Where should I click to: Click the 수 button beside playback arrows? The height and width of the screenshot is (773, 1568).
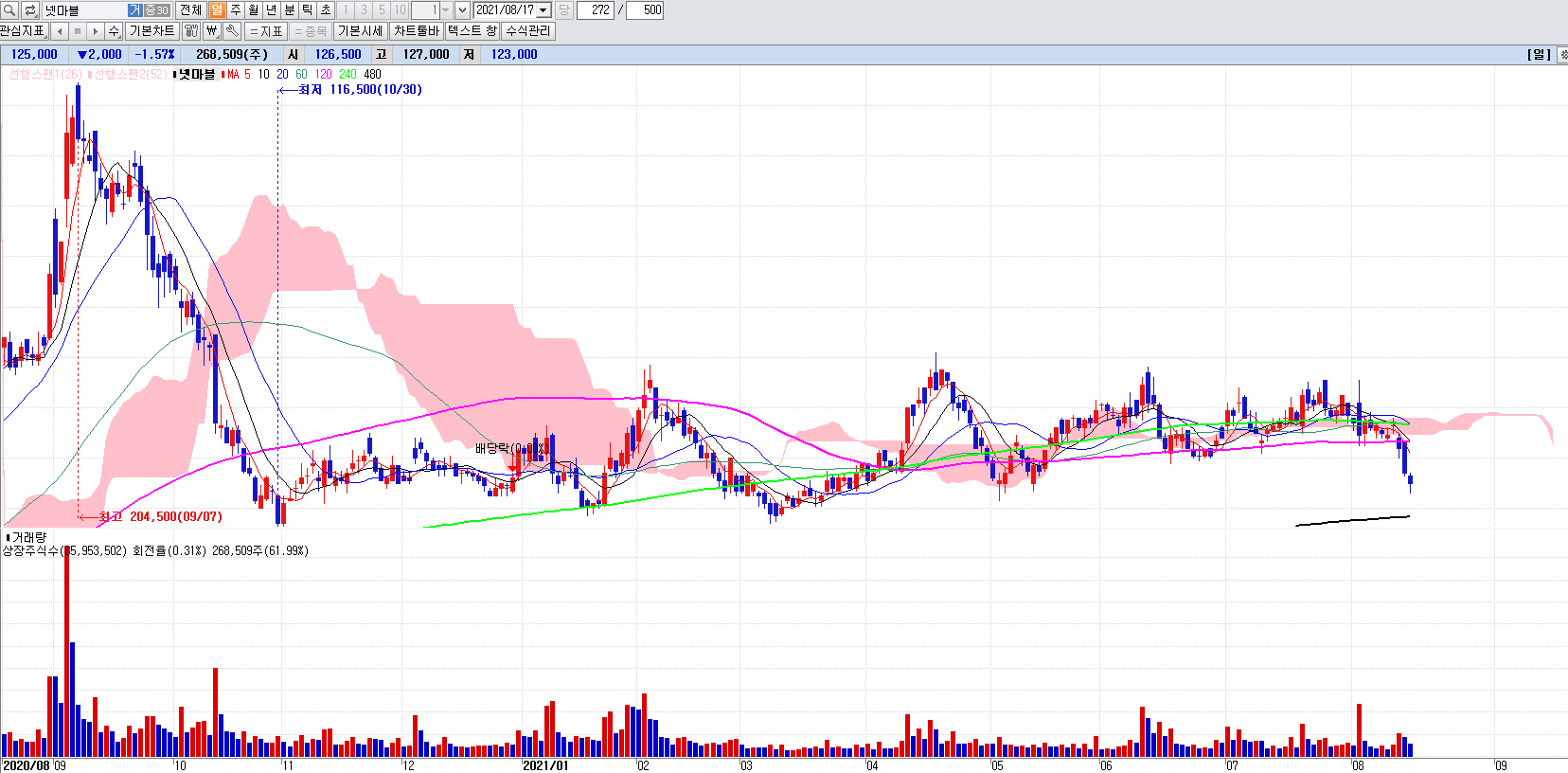coord(114,31)
